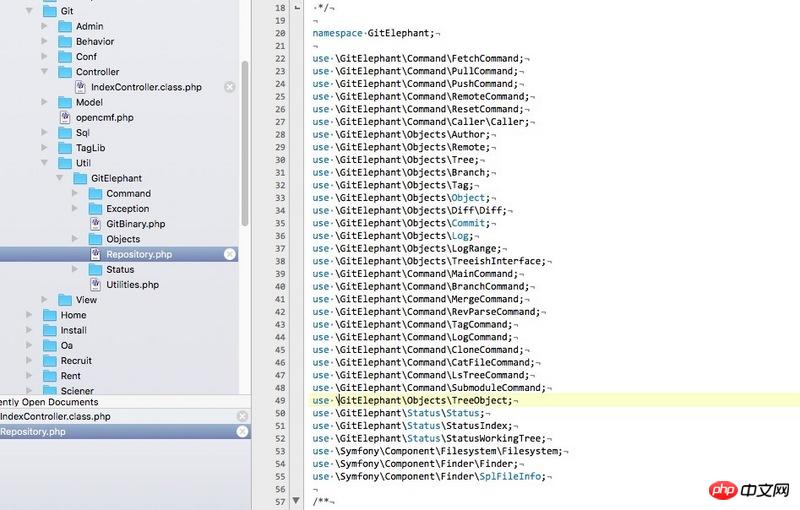Click the namespace GitElephant line
800x510 pixels.
pyautogui.click(x=373, y=33)
